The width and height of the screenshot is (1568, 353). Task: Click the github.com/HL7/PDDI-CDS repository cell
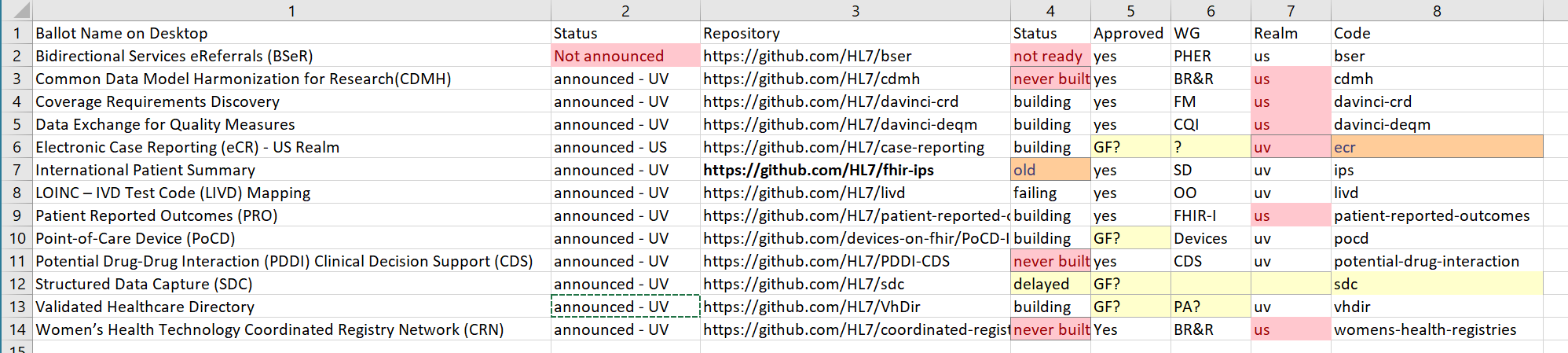pyautogui.click(x=855, y=261)
